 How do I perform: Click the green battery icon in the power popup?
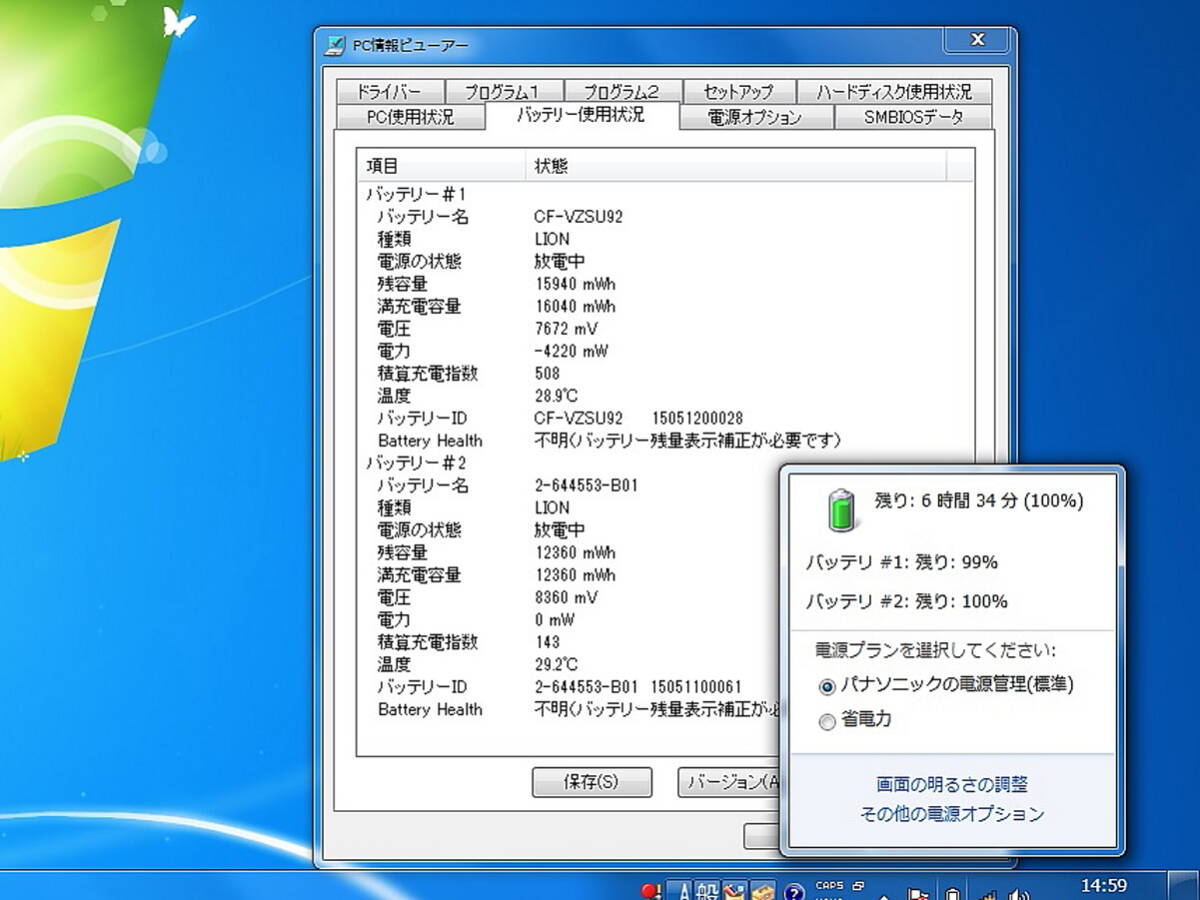(842, 508)
